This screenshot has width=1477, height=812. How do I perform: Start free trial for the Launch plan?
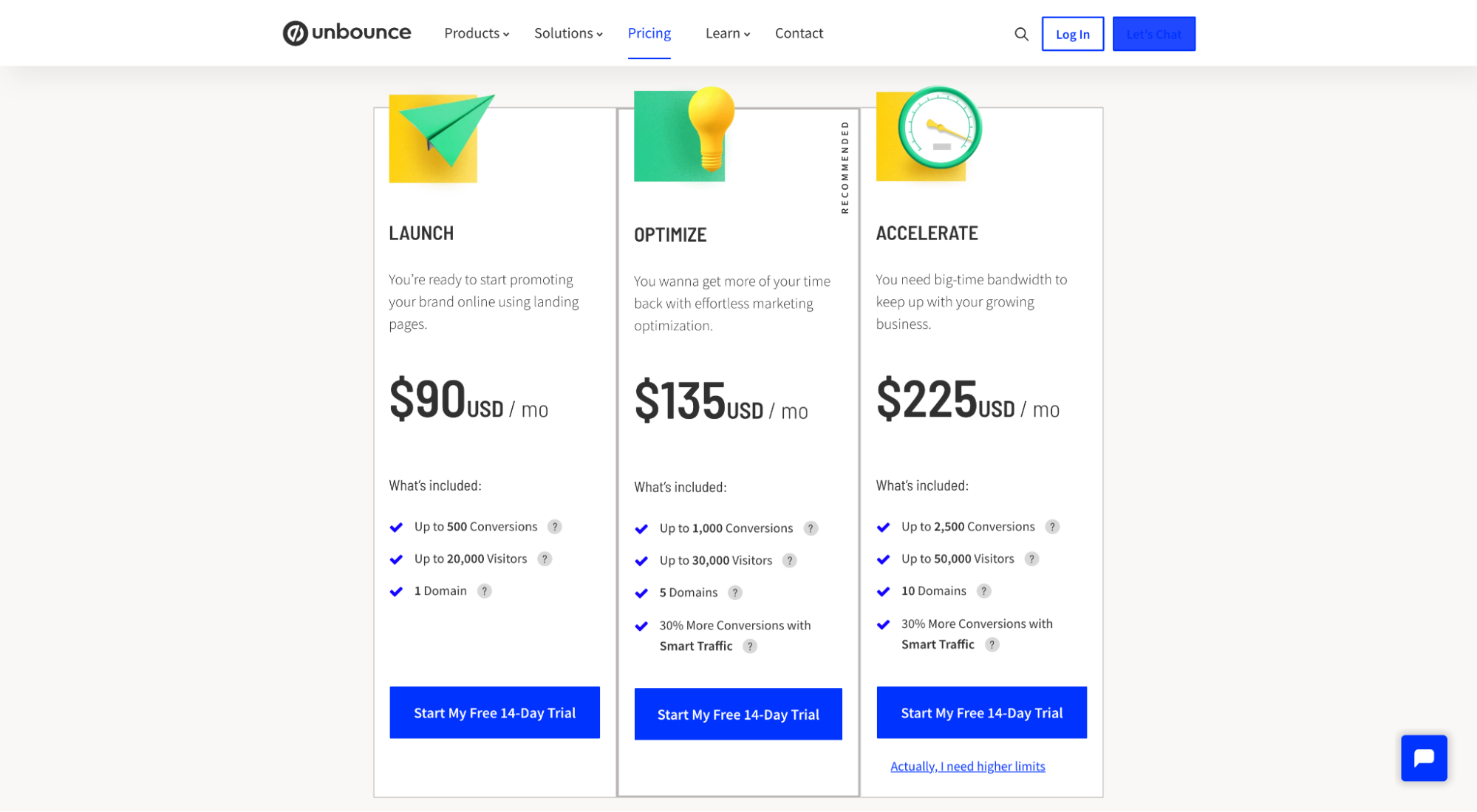(494, 712)
